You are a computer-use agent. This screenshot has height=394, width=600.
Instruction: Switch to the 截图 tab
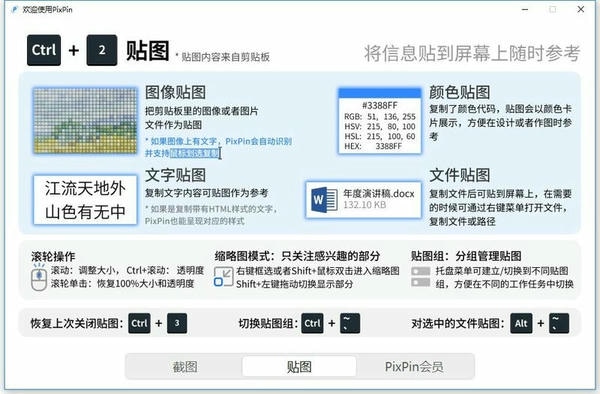pos(185,367)
